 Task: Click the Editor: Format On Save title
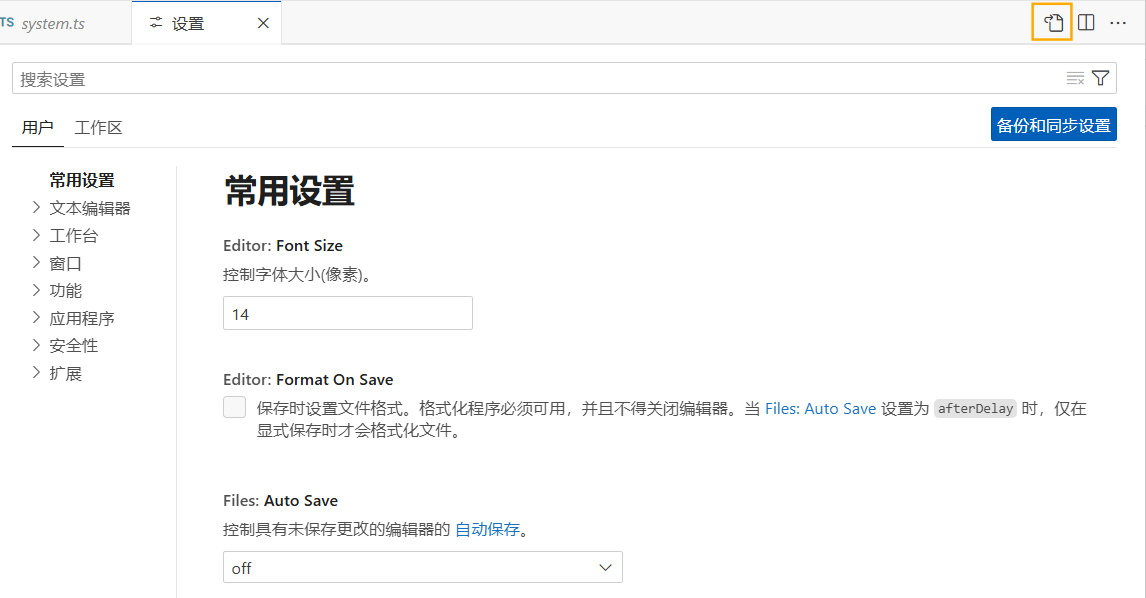308,379
